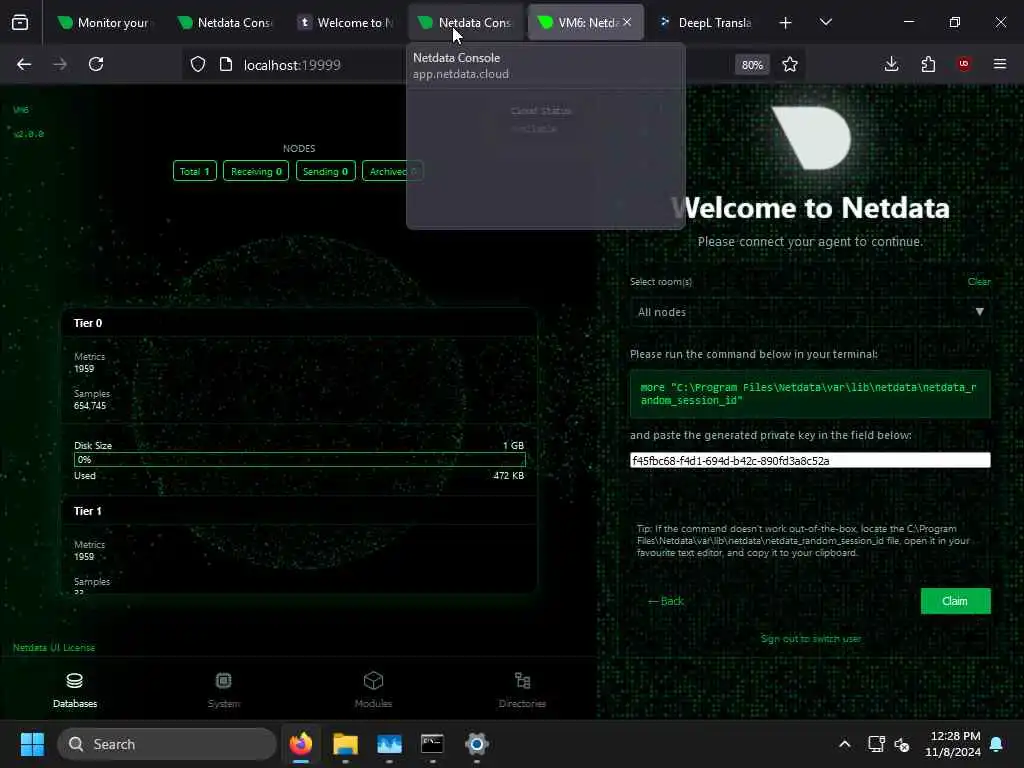Open the Directories section icon
The image size is (1024, 768).
pos(522,681)
